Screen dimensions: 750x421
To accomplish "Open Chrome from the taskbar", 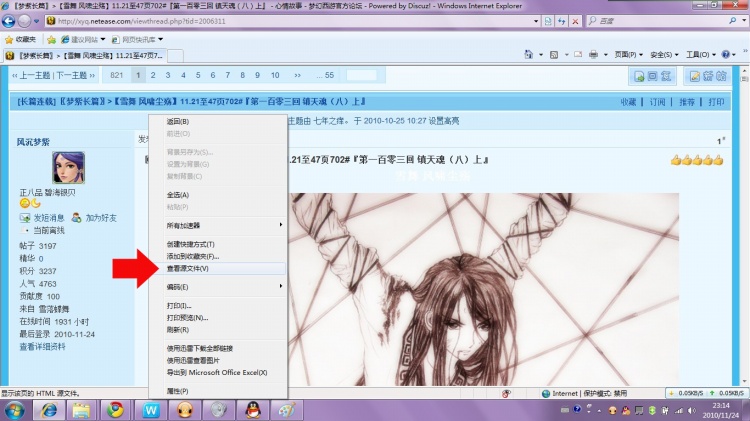I will [115, 410].
